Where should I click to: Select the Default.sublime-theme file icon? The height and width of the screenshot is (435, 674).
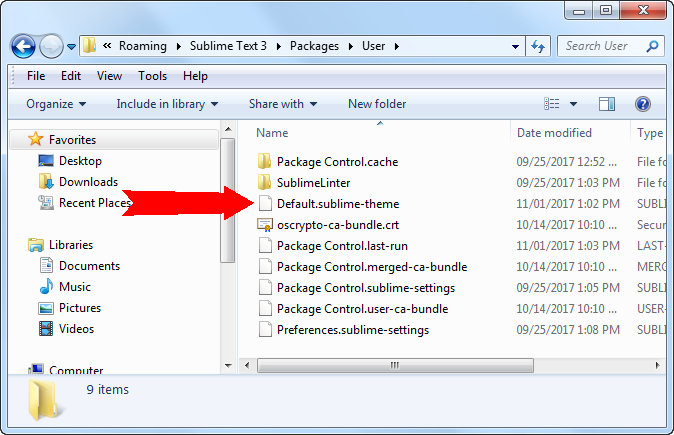pos(265,203)
